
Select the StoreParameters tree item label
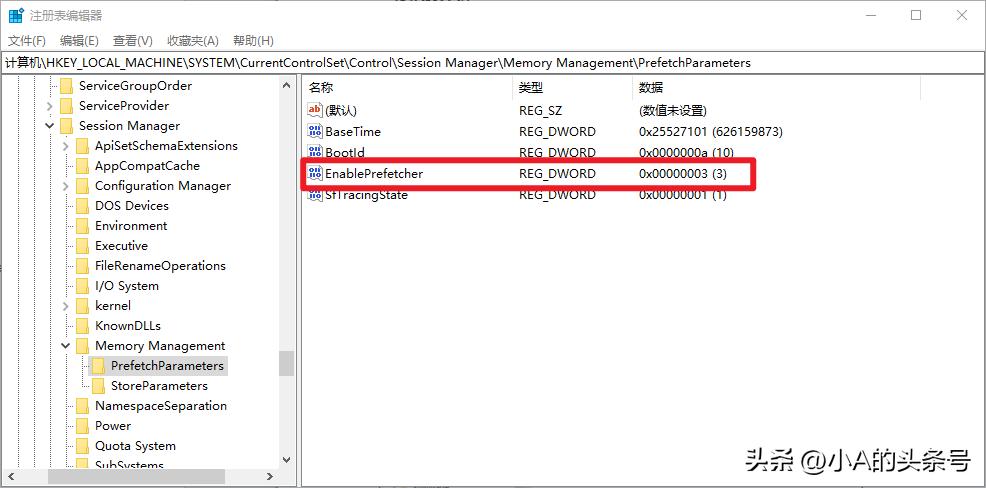(x=159, y=386)
